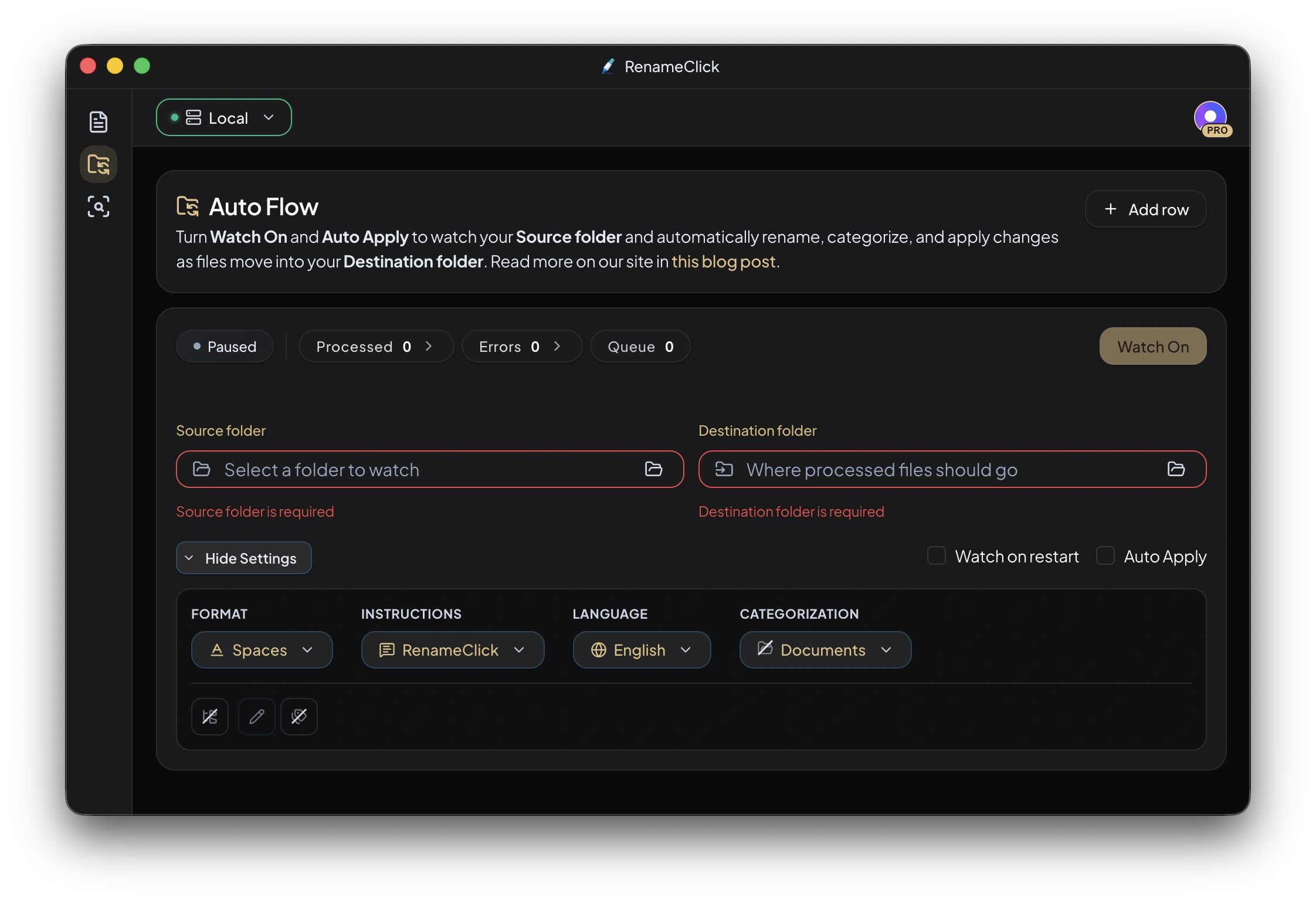
Task: Open the blog post link
Action: pos(723,262)
